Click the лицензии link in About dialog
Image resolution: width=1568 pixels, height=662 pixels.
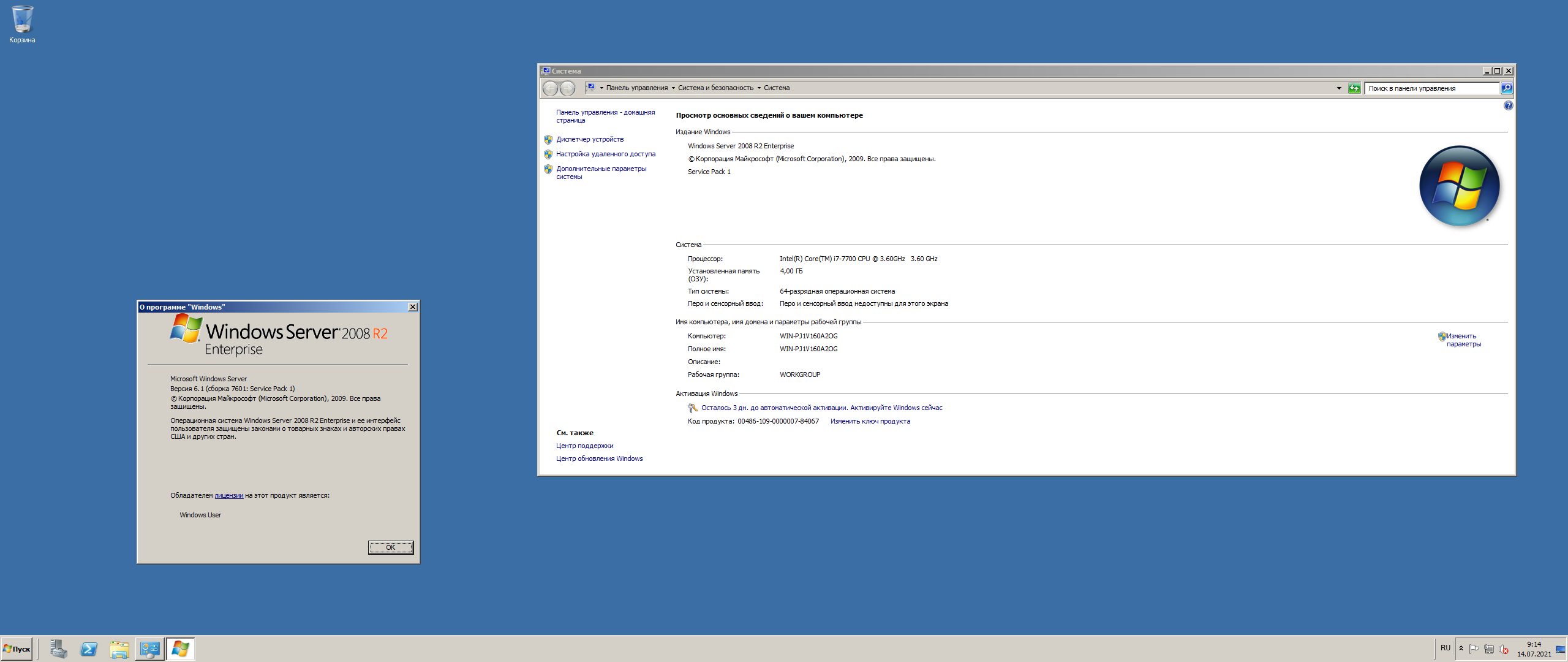(228, 496)
